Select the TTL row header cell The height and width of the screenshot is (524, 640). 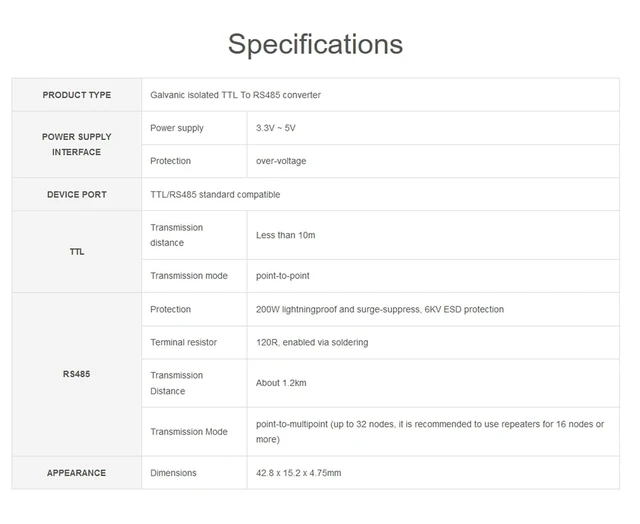77,252
